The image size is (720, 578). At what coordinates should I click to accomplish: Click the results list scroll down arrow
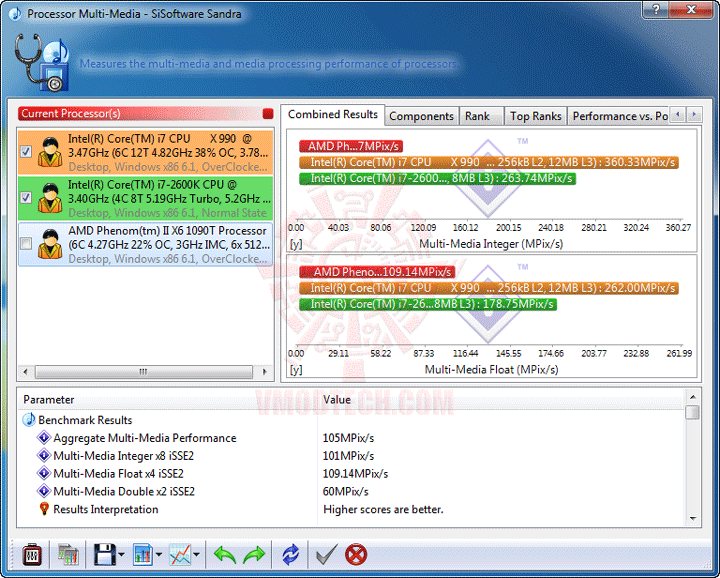(693, 519)
